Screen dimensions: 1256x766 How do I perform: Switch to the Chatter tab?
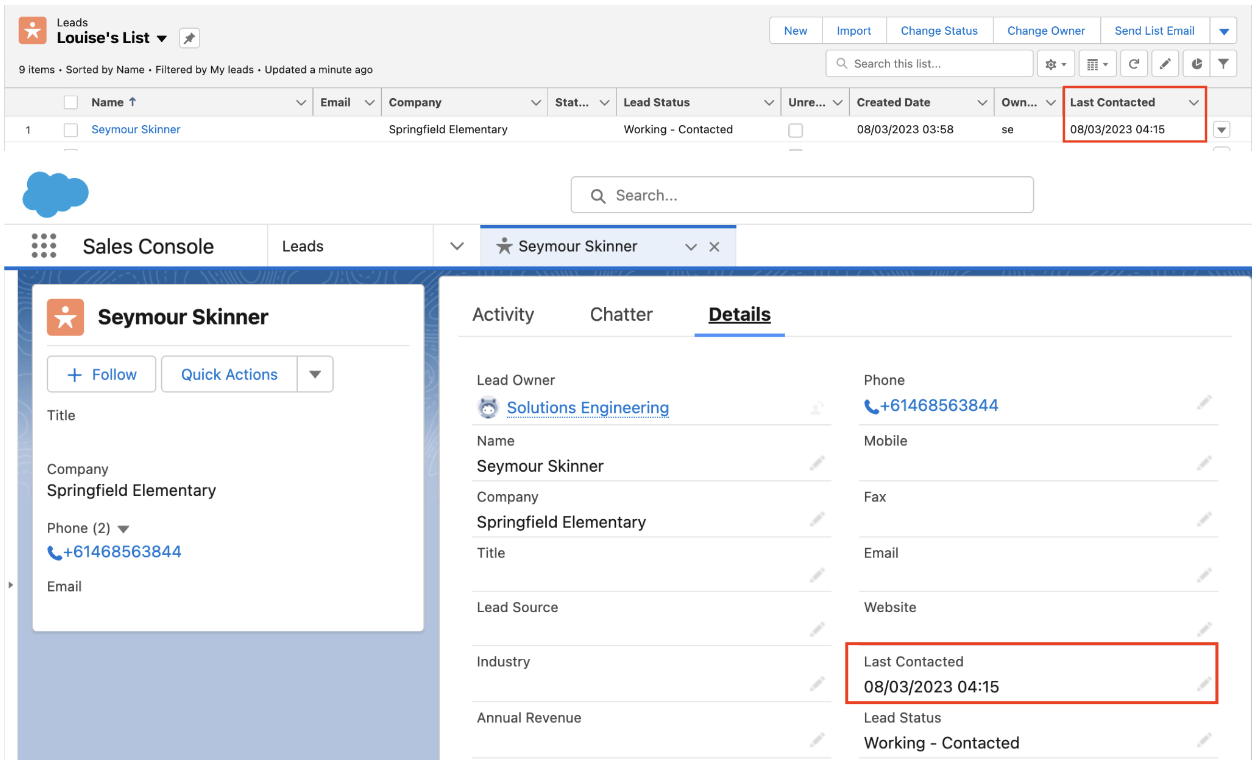point(621,314)
